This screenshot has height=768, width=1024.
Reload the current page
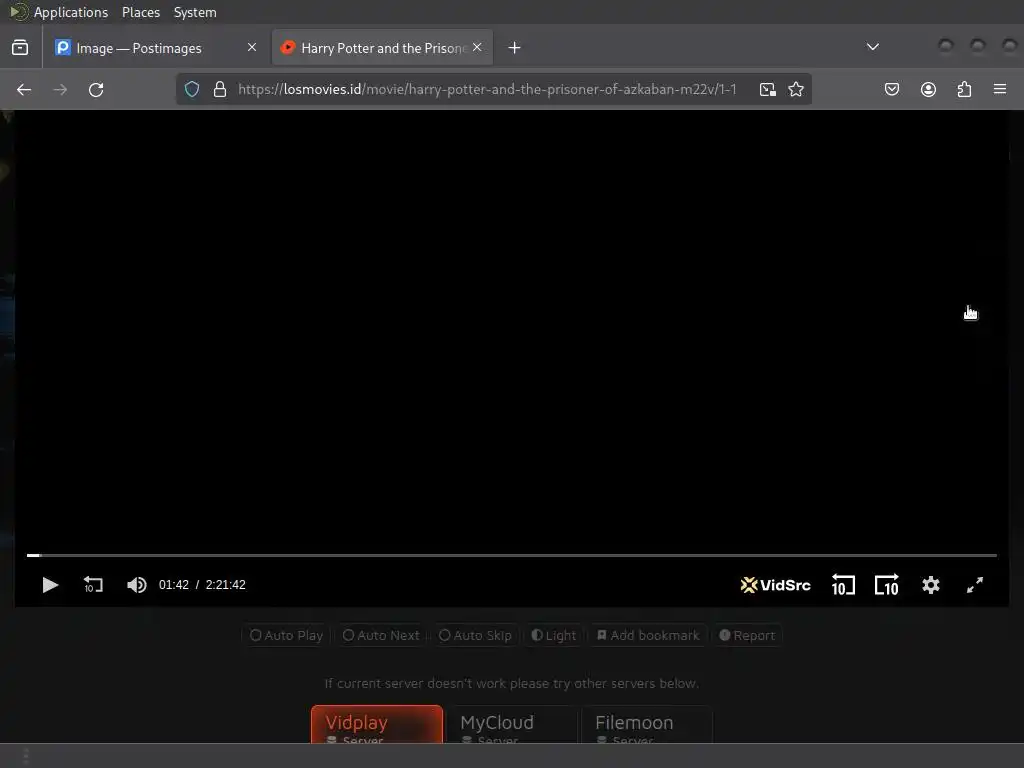pyautogui.click(x=96, y=89)
